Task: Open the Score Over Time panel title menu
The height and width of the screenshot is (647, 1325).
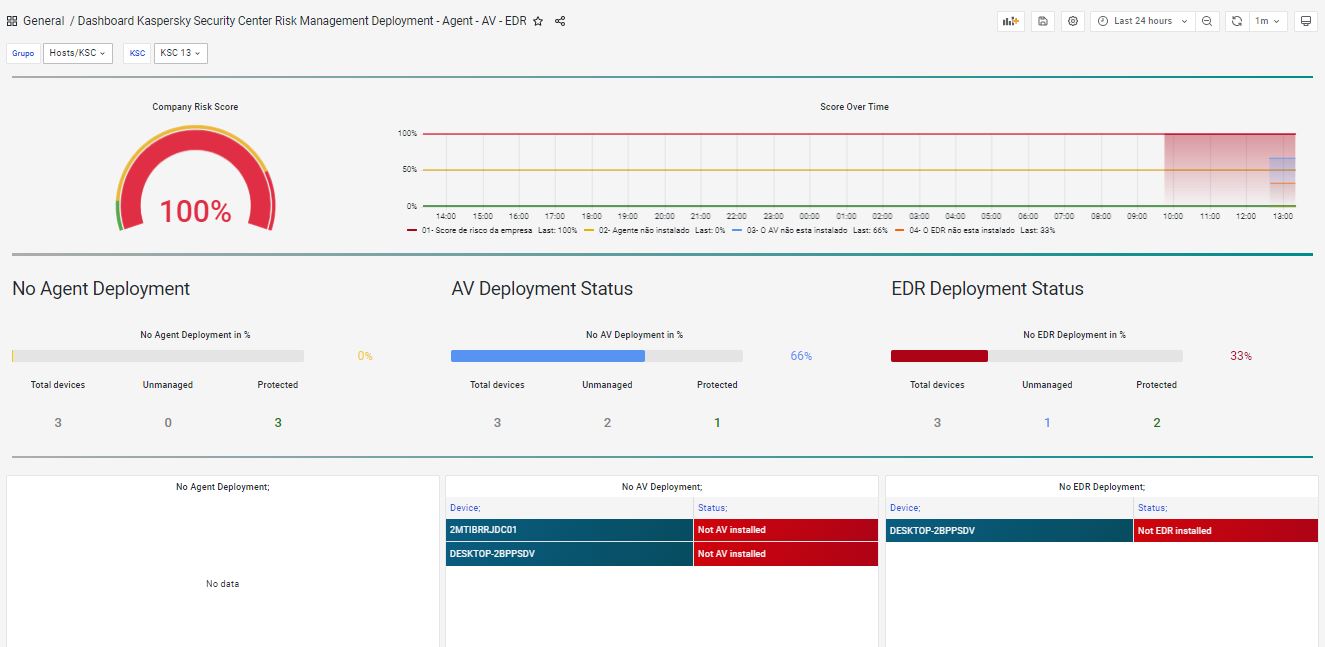Action: (854, 107)
